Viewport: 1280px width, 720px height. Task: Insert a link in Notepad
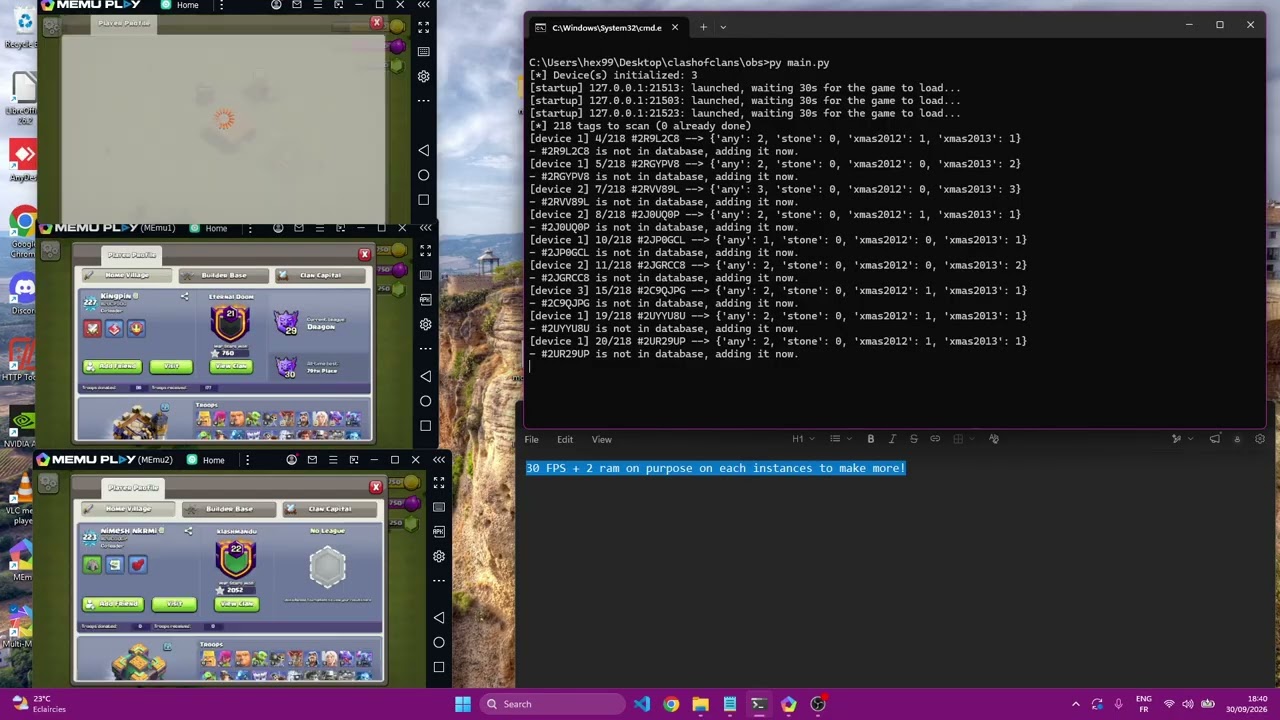(x=935, y=439)
